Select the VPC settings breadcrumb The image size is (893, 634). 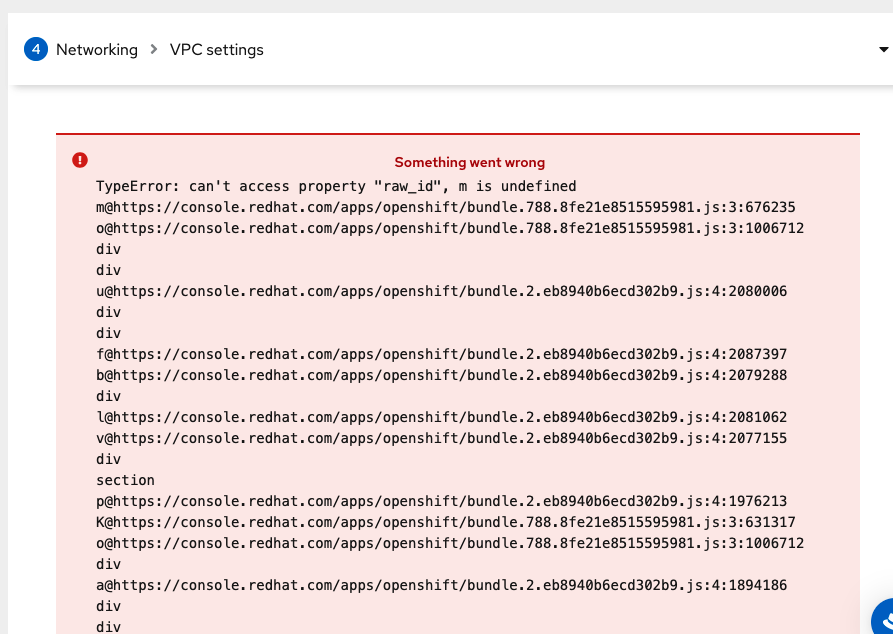[217, 49]
